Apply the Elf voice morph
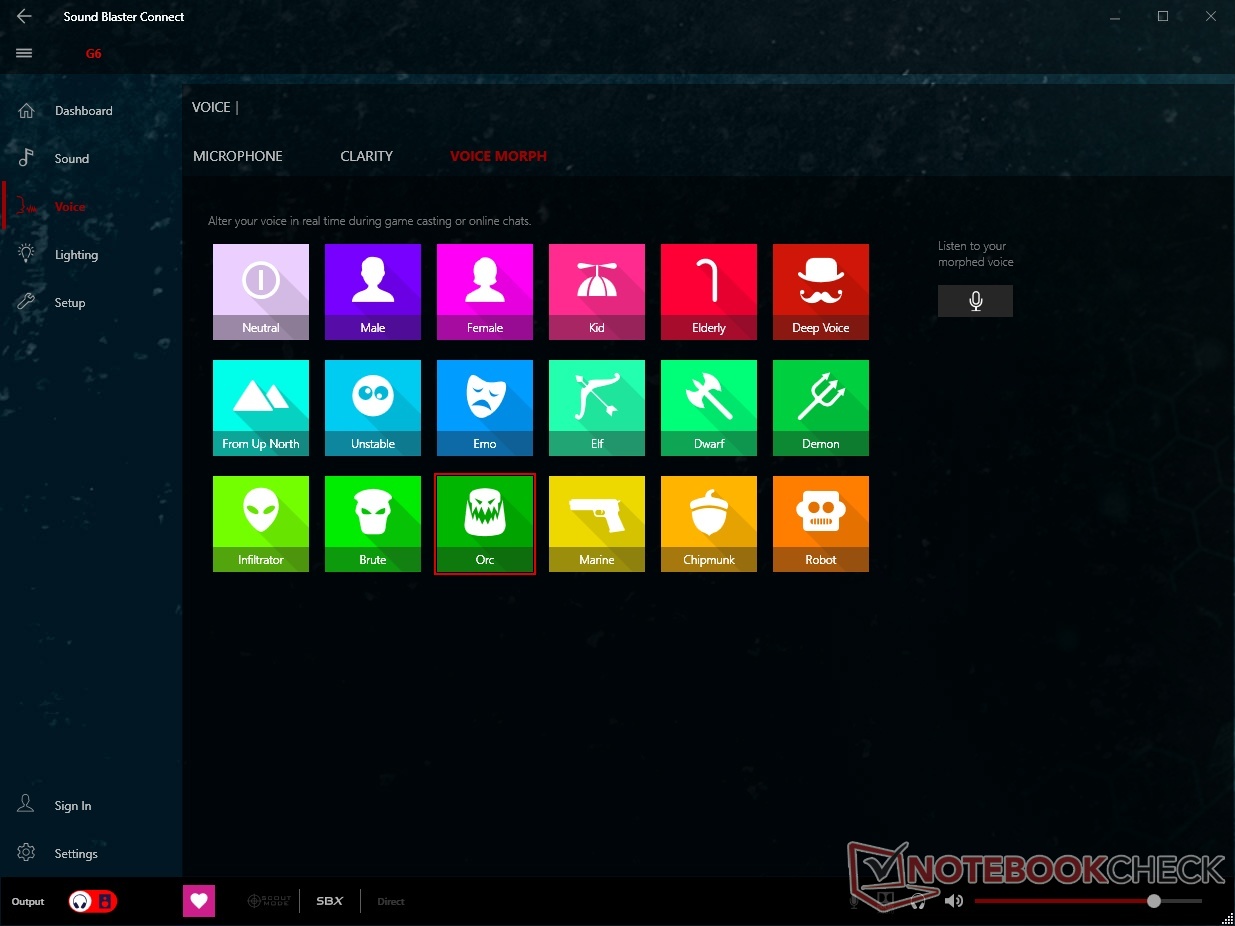Viewport: 1235px width, 926px height. (597, 408)
